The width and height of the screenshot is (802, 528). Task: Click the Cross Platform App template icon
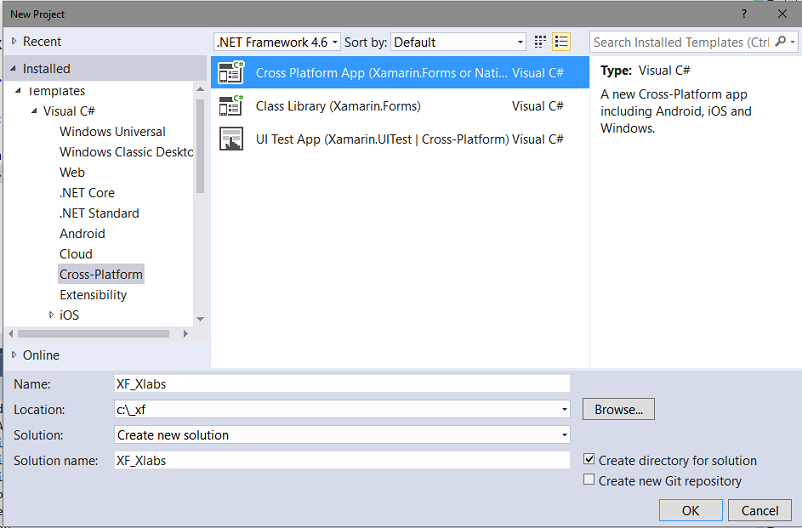[231, 72]
